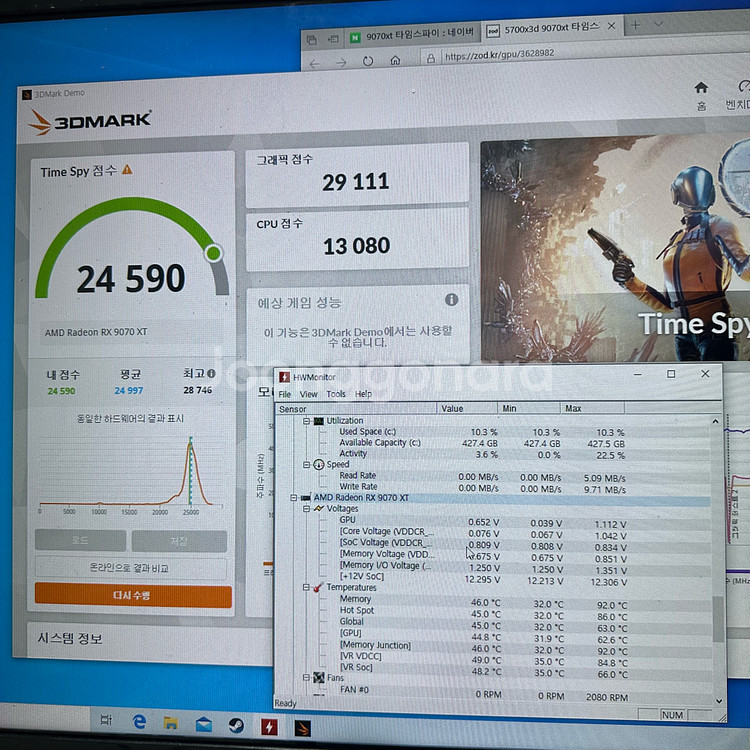Click the HWMonitor vertical scrollbar thumb
This screenshot has height=750, width=750.
tap(717, 619)
